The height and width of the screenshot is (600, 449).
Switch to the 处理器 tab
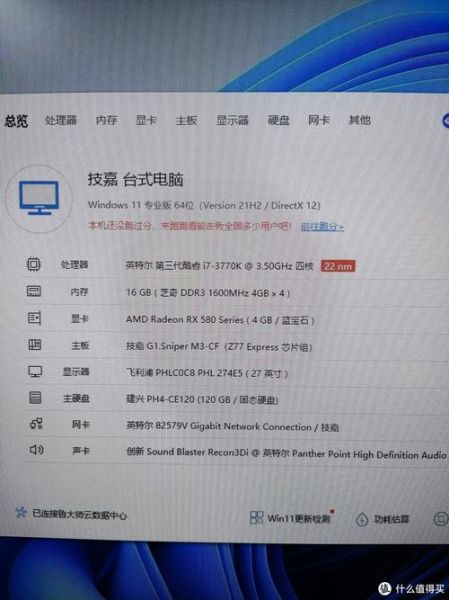coord(61,120)
